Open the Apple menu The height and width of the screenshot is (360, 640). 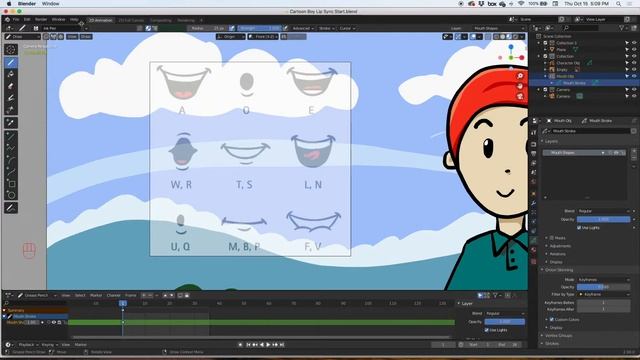(9, 4)
